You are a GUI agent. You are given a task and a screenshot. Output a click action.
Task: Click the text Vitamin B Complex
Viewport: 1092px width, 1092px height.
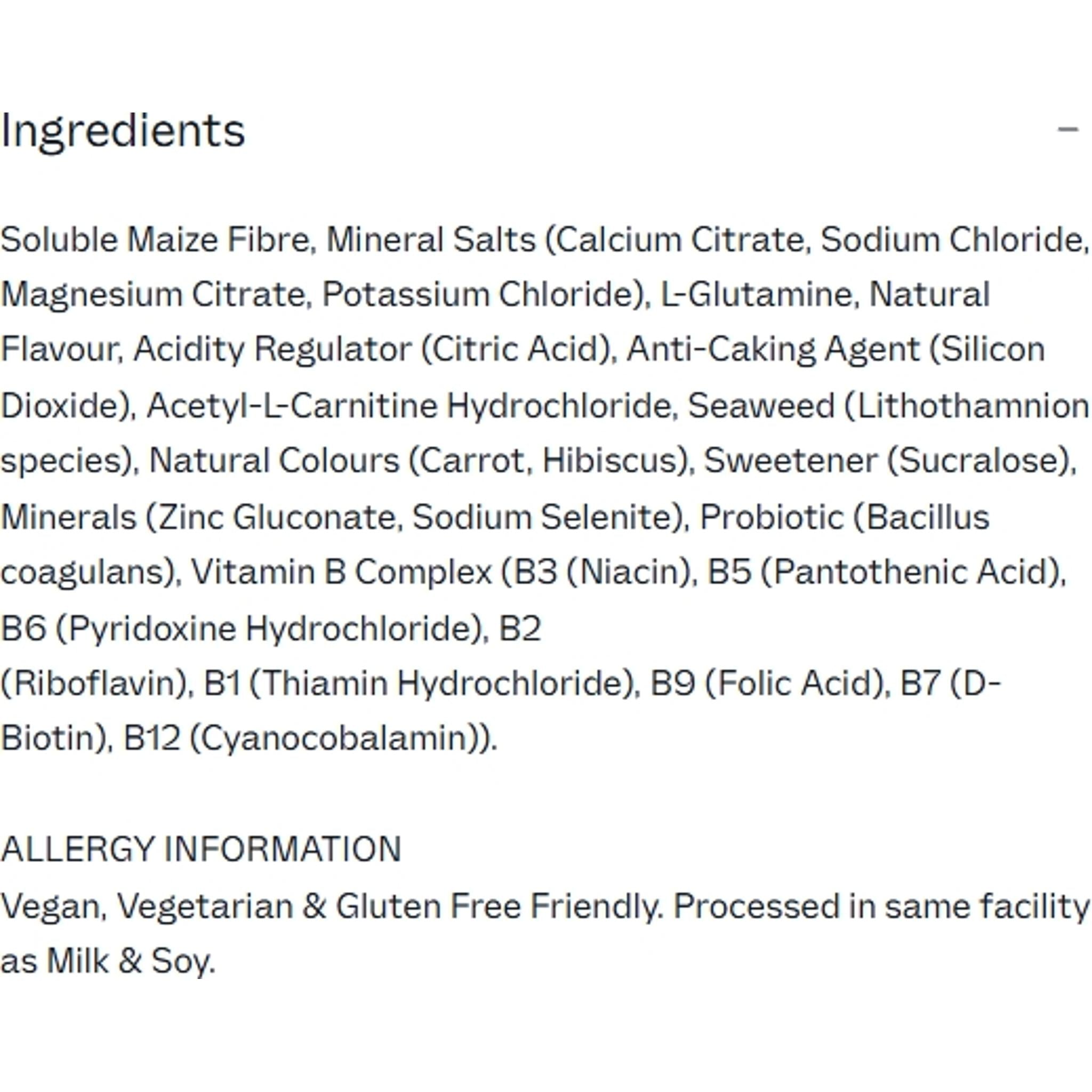[341, 572]
